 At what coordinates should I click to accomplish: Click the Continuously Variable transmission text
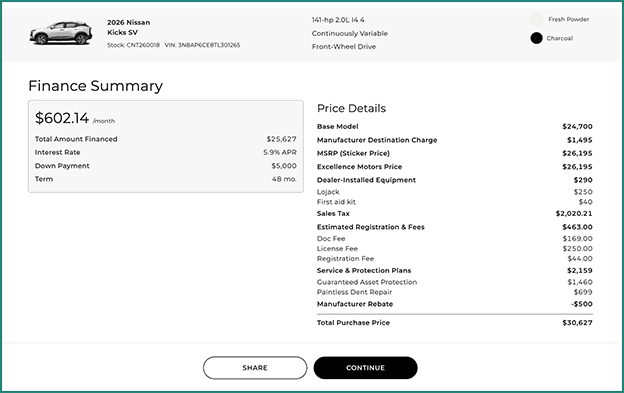click(x=350, y=33)
